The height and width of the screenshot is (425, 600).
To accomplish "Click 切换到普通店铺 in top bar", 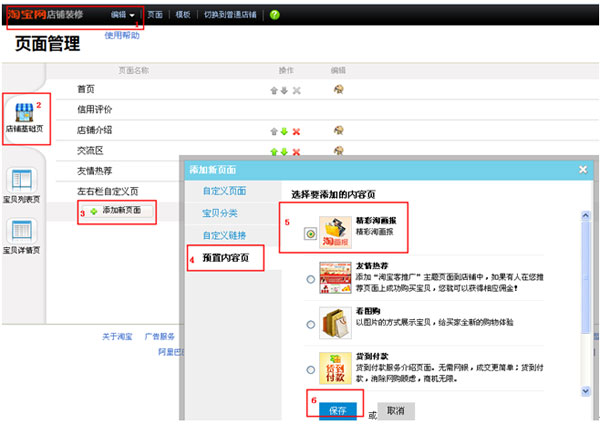I will (230, 15).
